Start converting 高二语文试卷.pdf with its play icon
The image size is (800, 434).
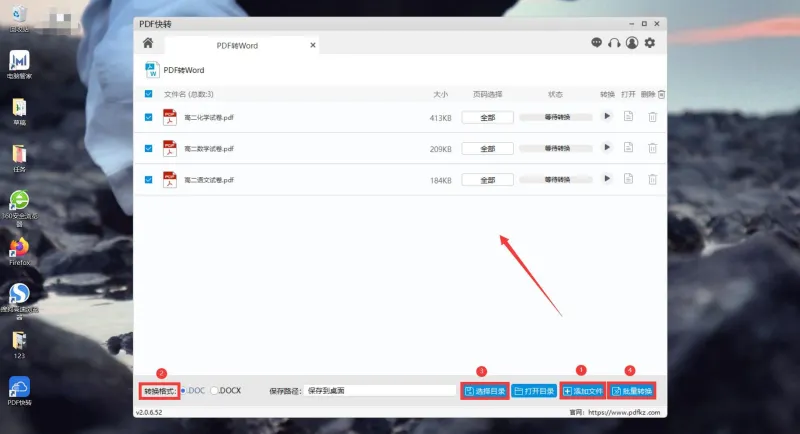[x=607, y=178]
